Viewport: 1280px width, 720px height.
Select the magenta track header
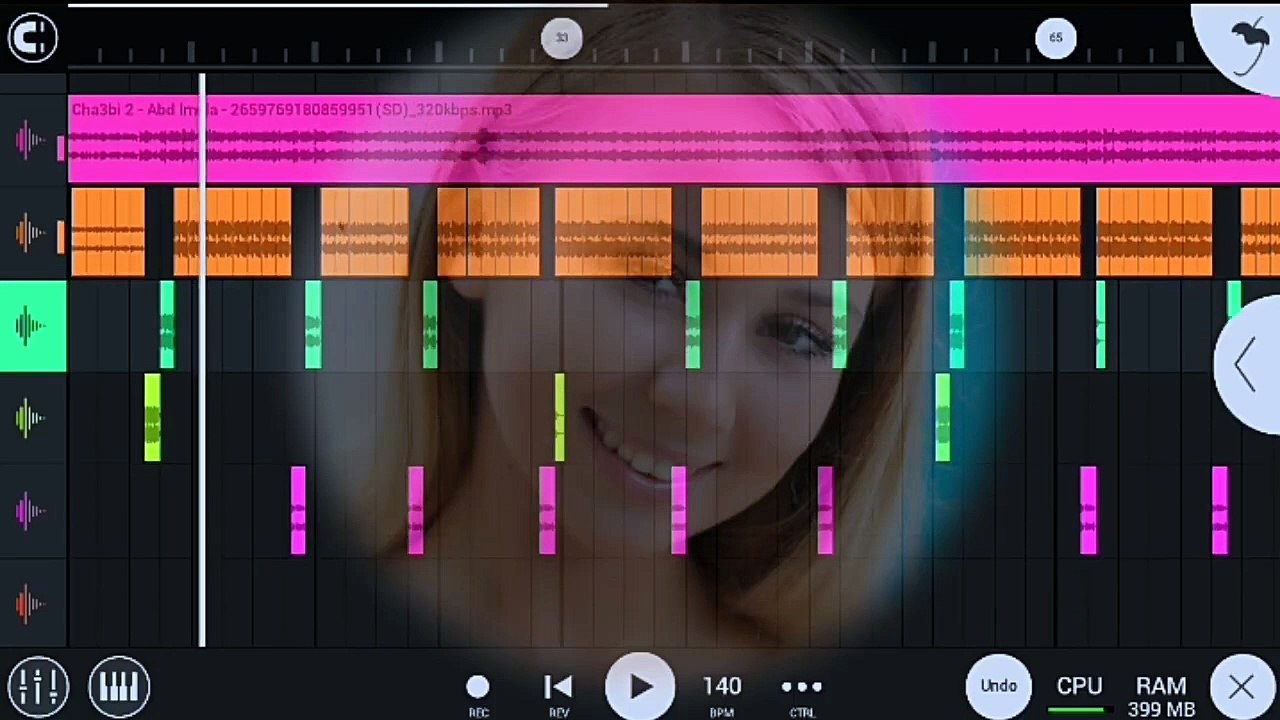point(33,512)
